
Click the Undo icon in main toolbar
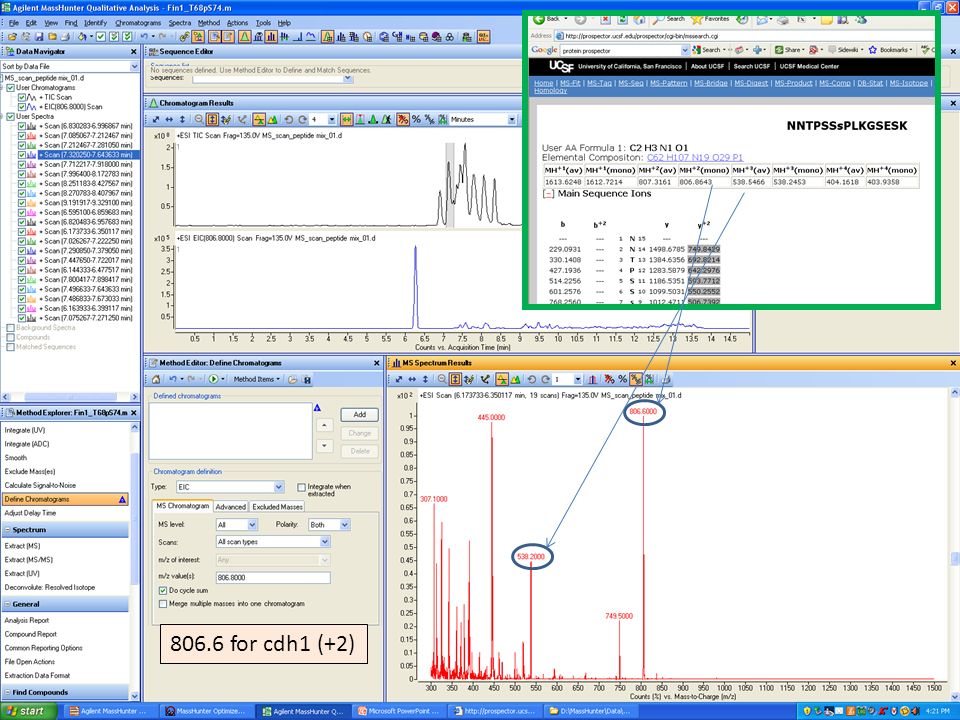pyautogui.click(x=144, y=37)
